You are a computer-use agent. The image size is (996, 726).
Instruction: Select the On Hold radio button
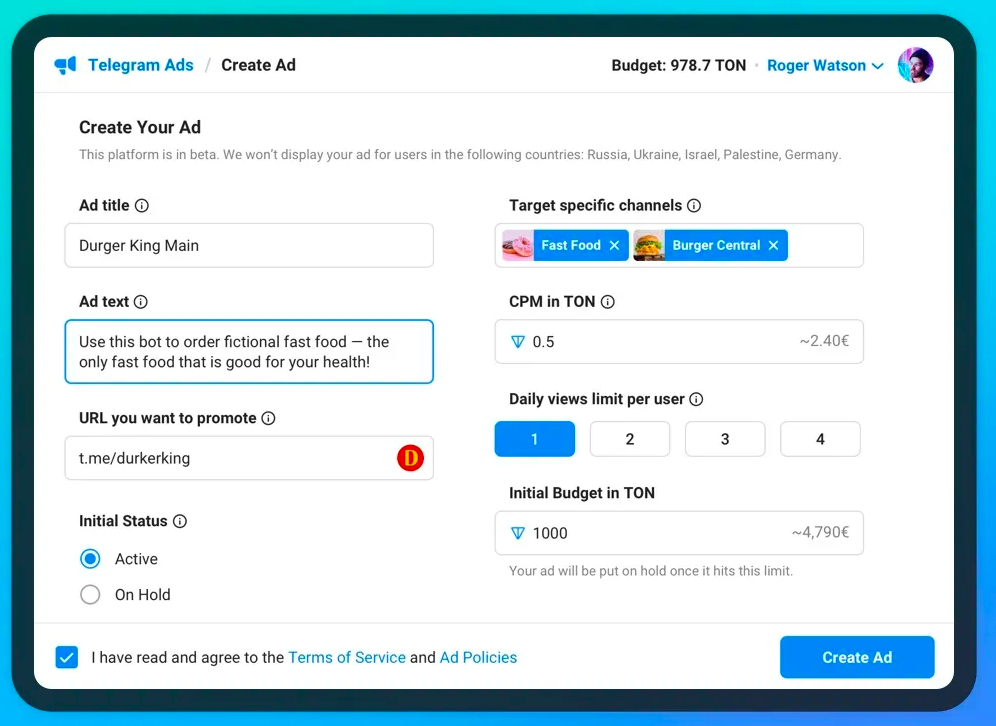90,595
